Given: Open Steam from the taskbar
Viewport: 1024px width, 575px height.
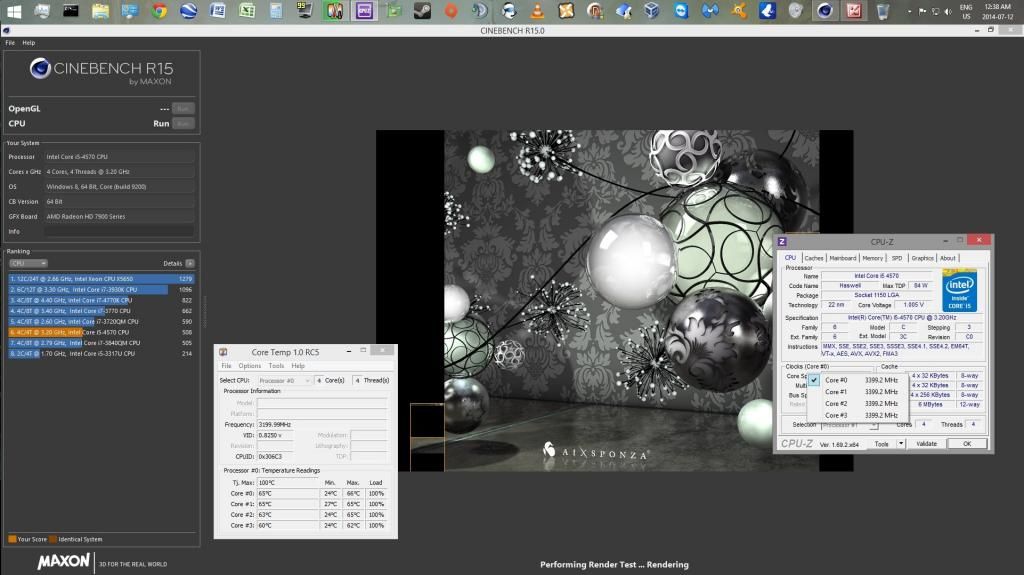Looking at the screenshot, I should coord(422,12).
